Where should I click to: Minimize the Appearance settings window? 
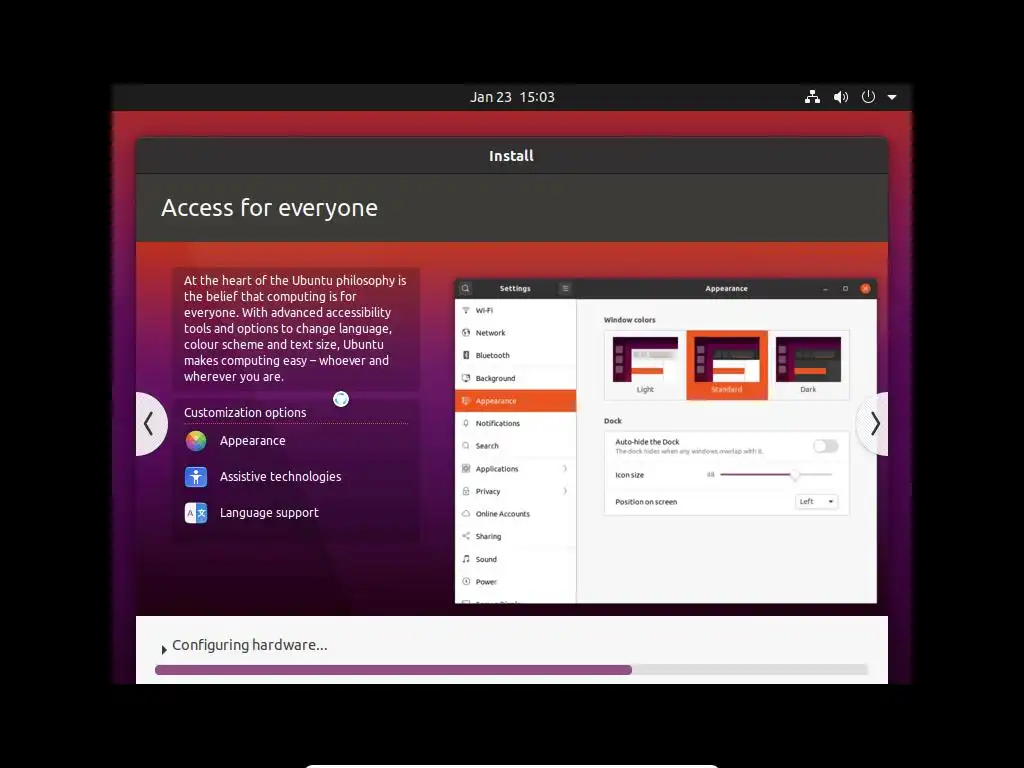tap(825, 289)
